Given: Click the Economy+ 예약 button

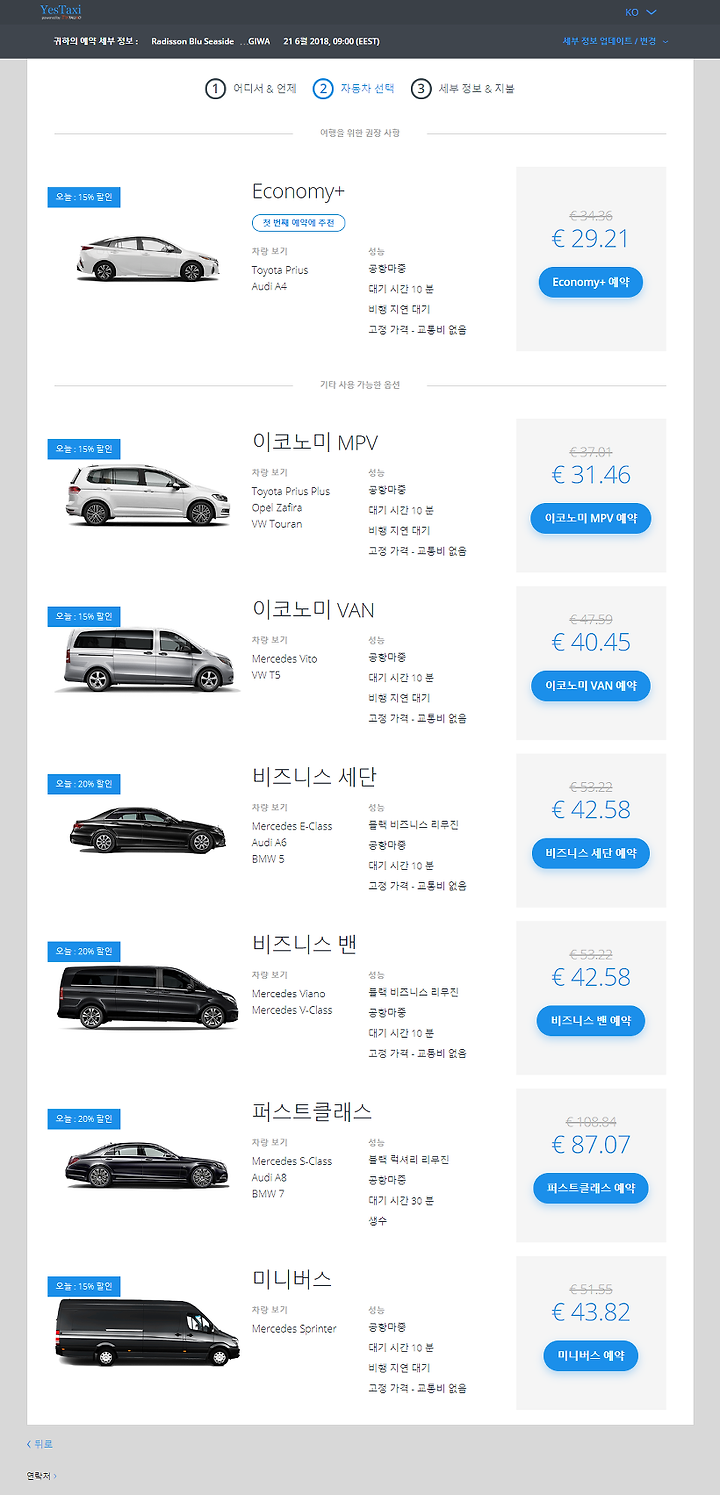Looking at the screenshot, I should point(591,282).
